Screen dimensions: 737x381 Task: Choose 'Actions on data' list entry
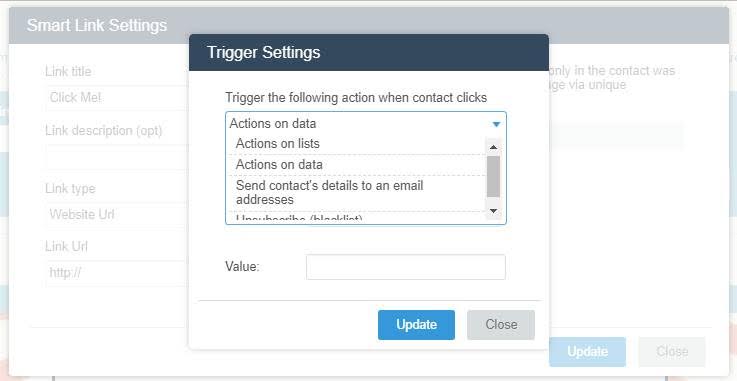pyautogui.click(x=357, y=165)
